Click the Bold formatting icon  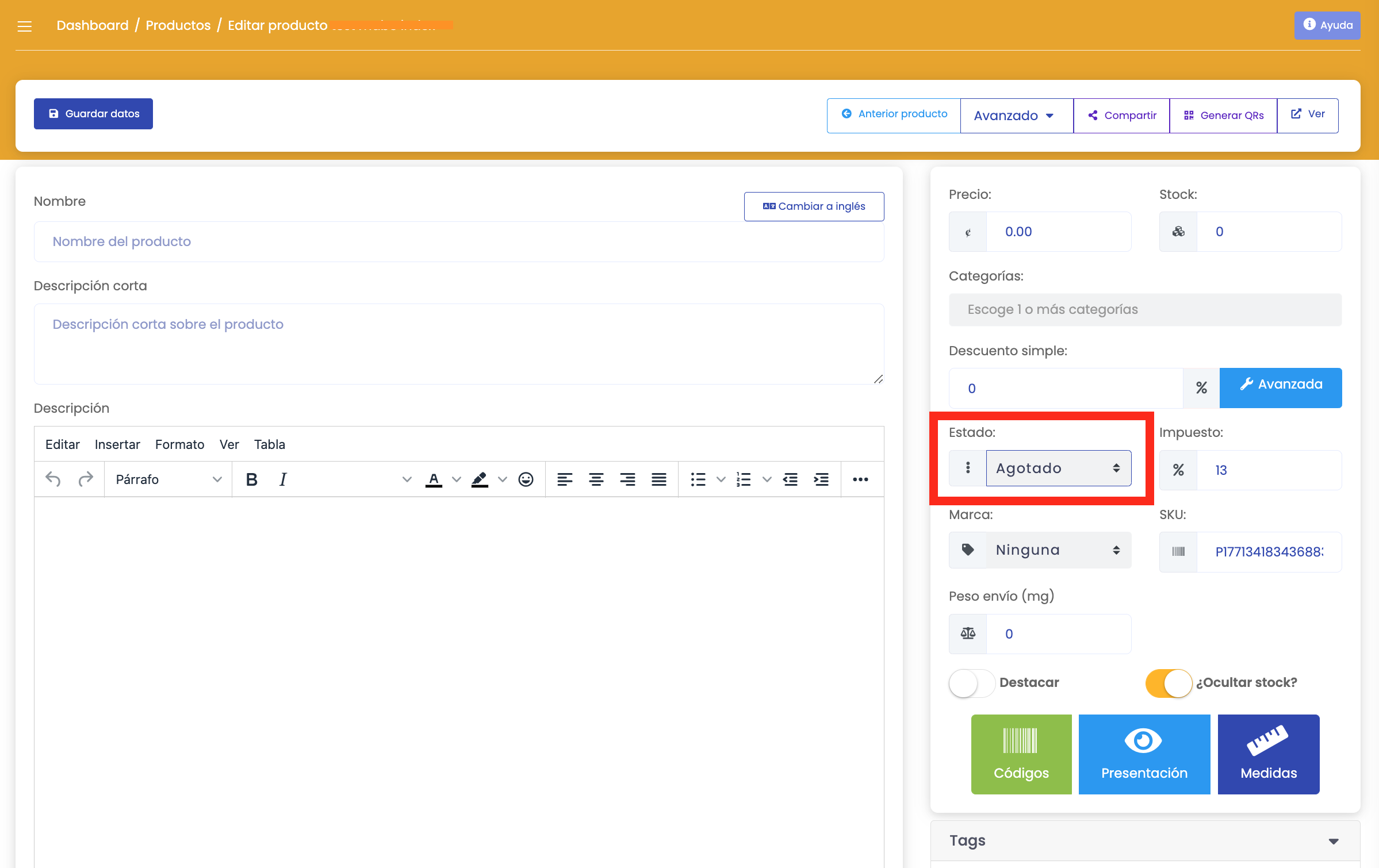[251, 479]
